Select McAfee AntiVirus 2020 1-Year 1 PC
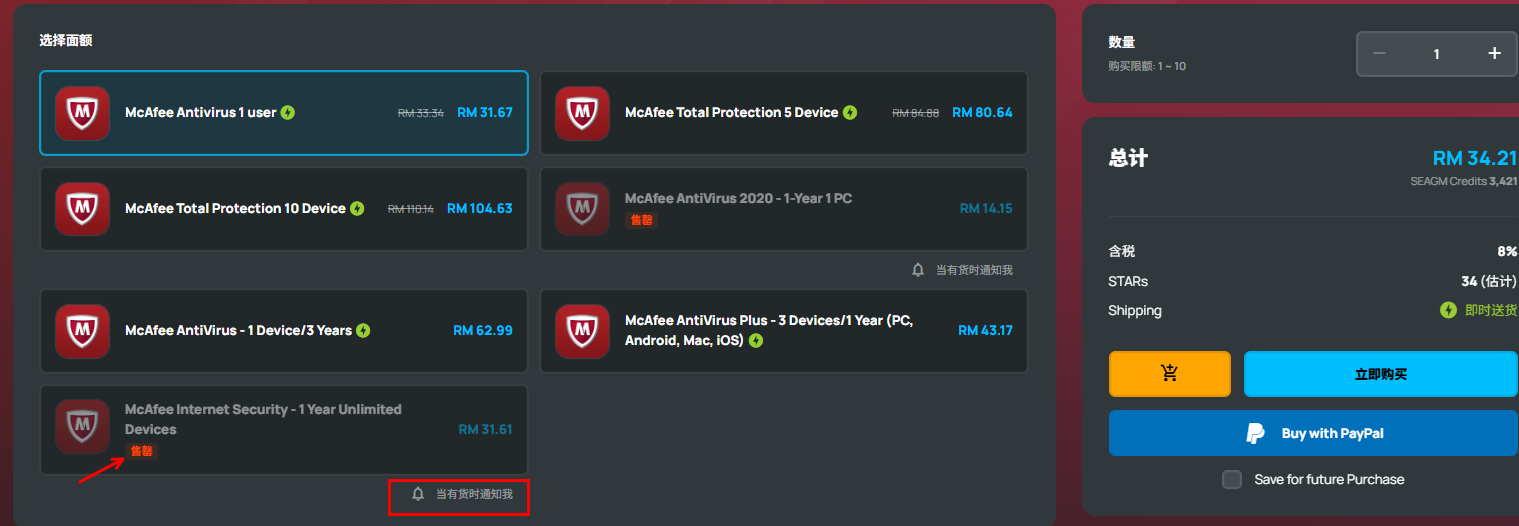 pyautogui.click(x=784, y=209)
